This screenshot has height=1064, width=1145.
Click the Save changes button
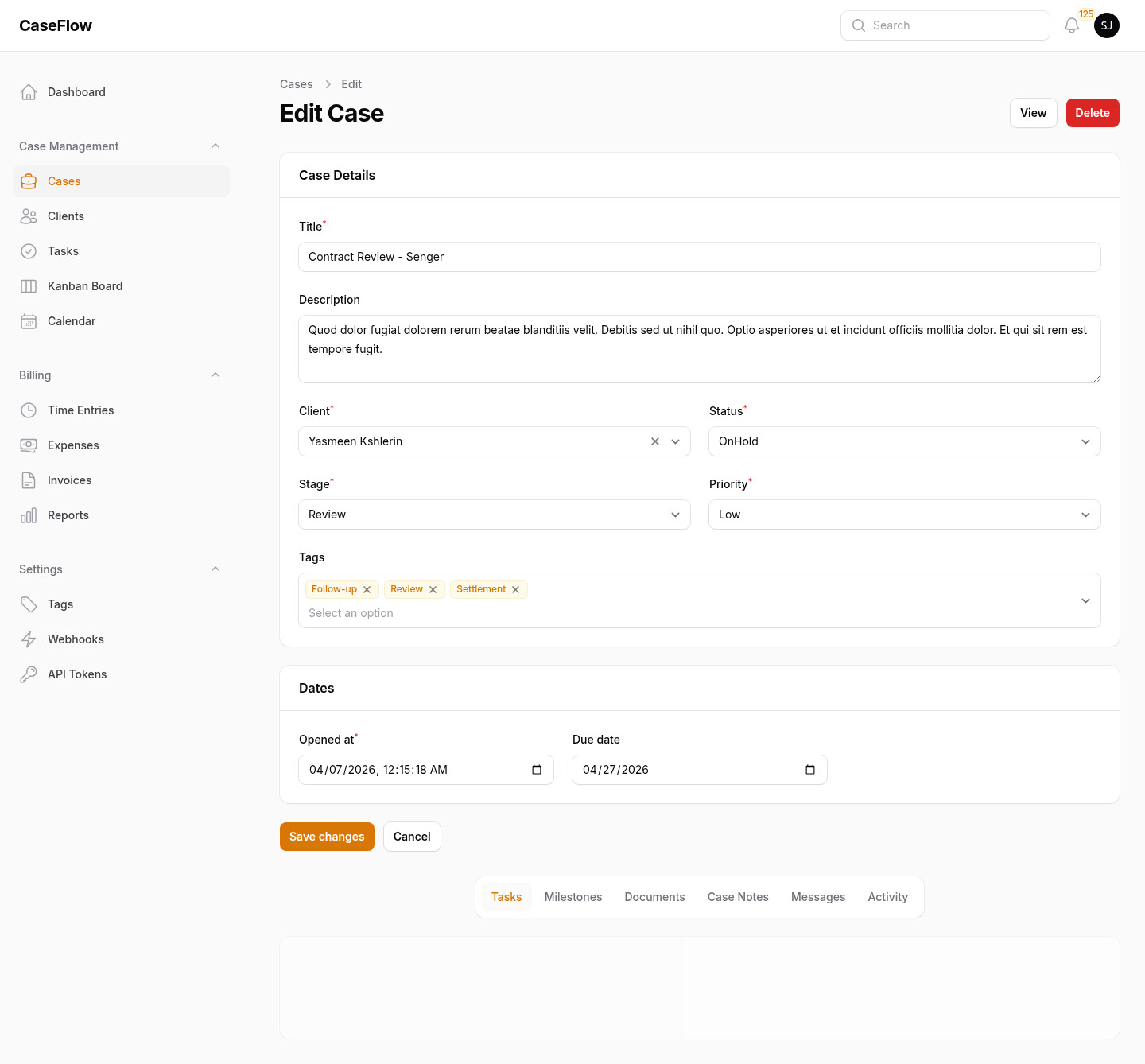(327, 837)
